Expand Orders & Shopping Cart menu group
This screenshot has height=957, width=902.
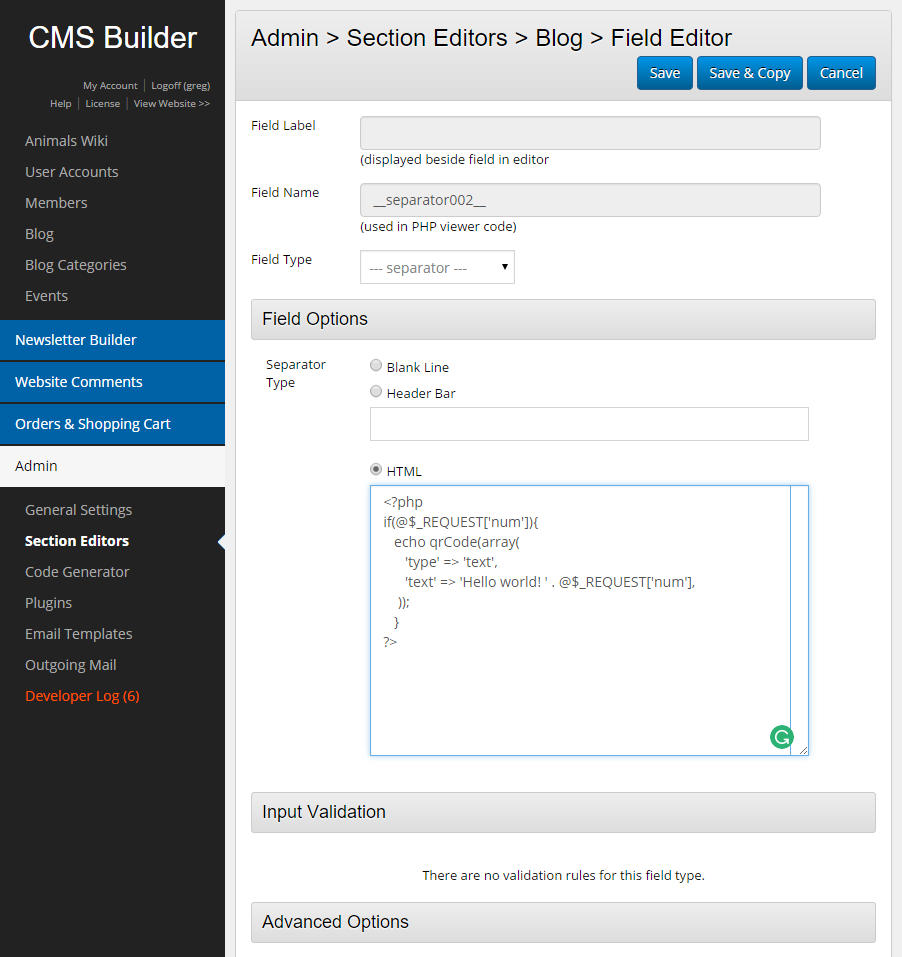pos(112,424)
